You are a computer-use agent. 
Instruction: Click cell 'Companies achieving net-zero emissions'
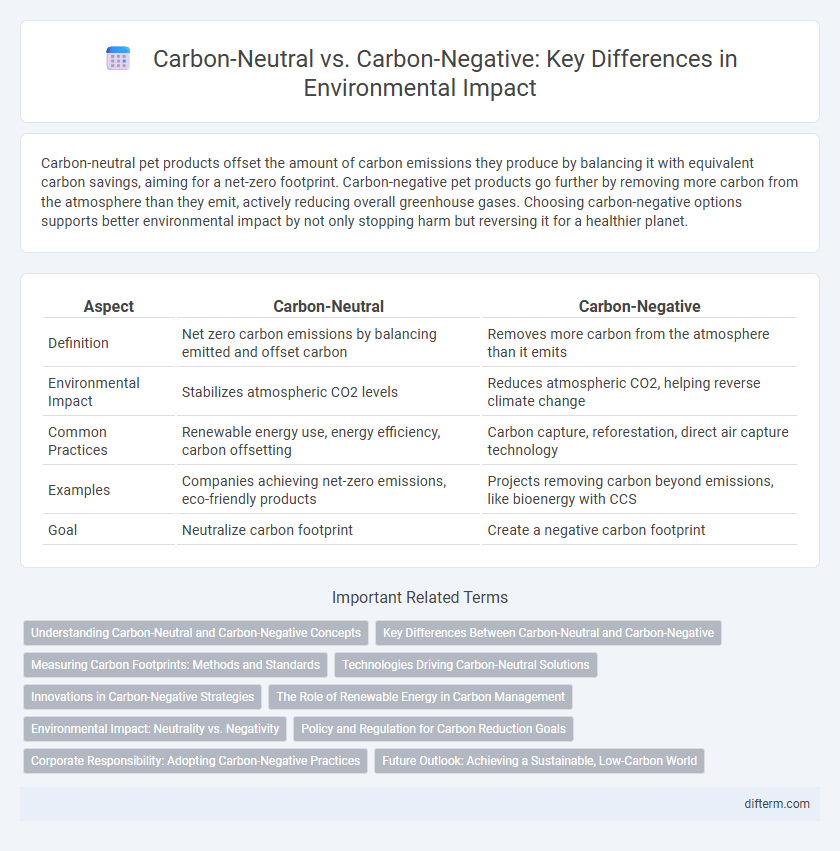point(328,490)
